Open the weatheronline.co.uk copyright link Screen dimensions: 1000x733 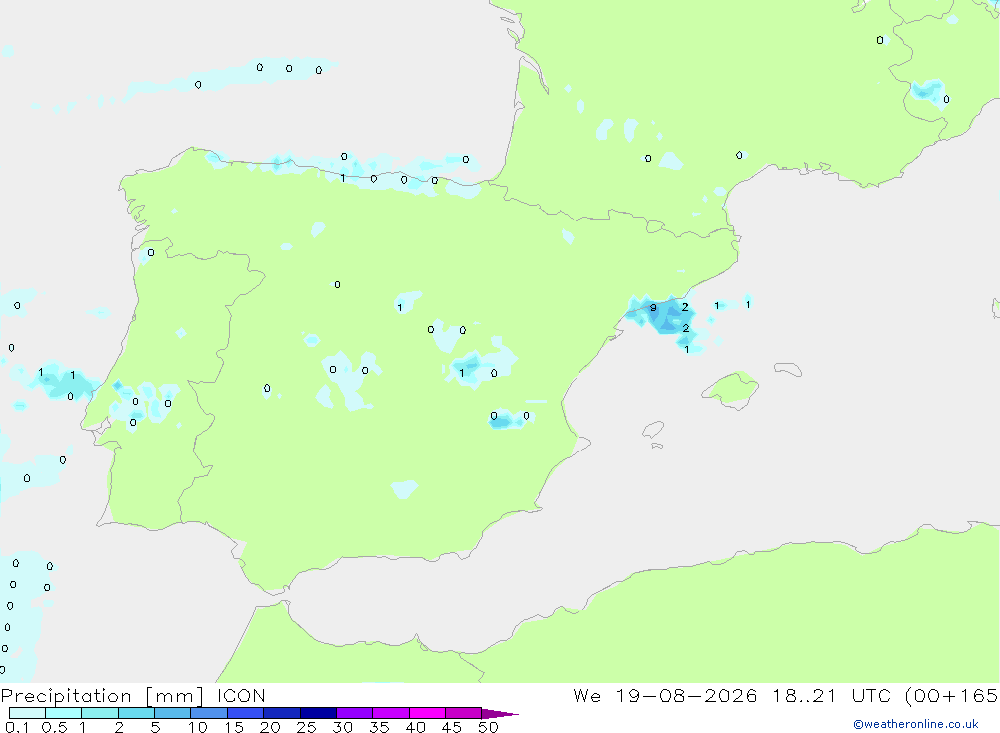pyautogui.click(x=916, y=724)
